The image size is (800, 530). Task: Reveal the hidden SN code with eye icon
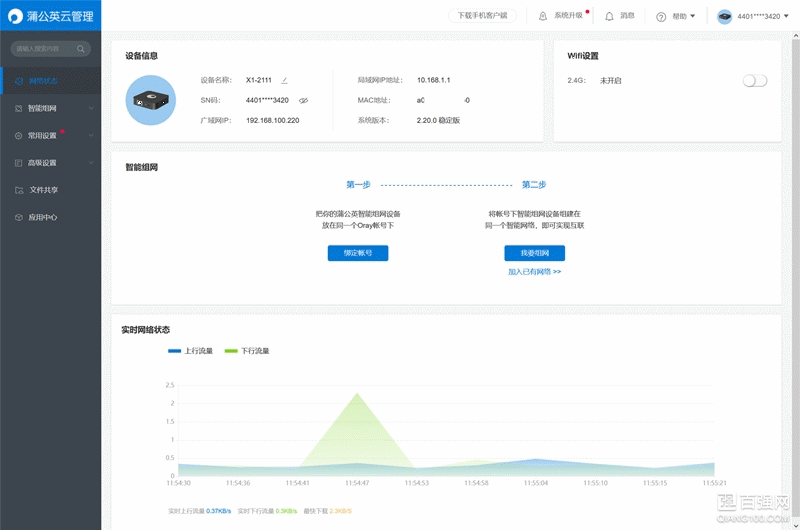pos(302,100)
